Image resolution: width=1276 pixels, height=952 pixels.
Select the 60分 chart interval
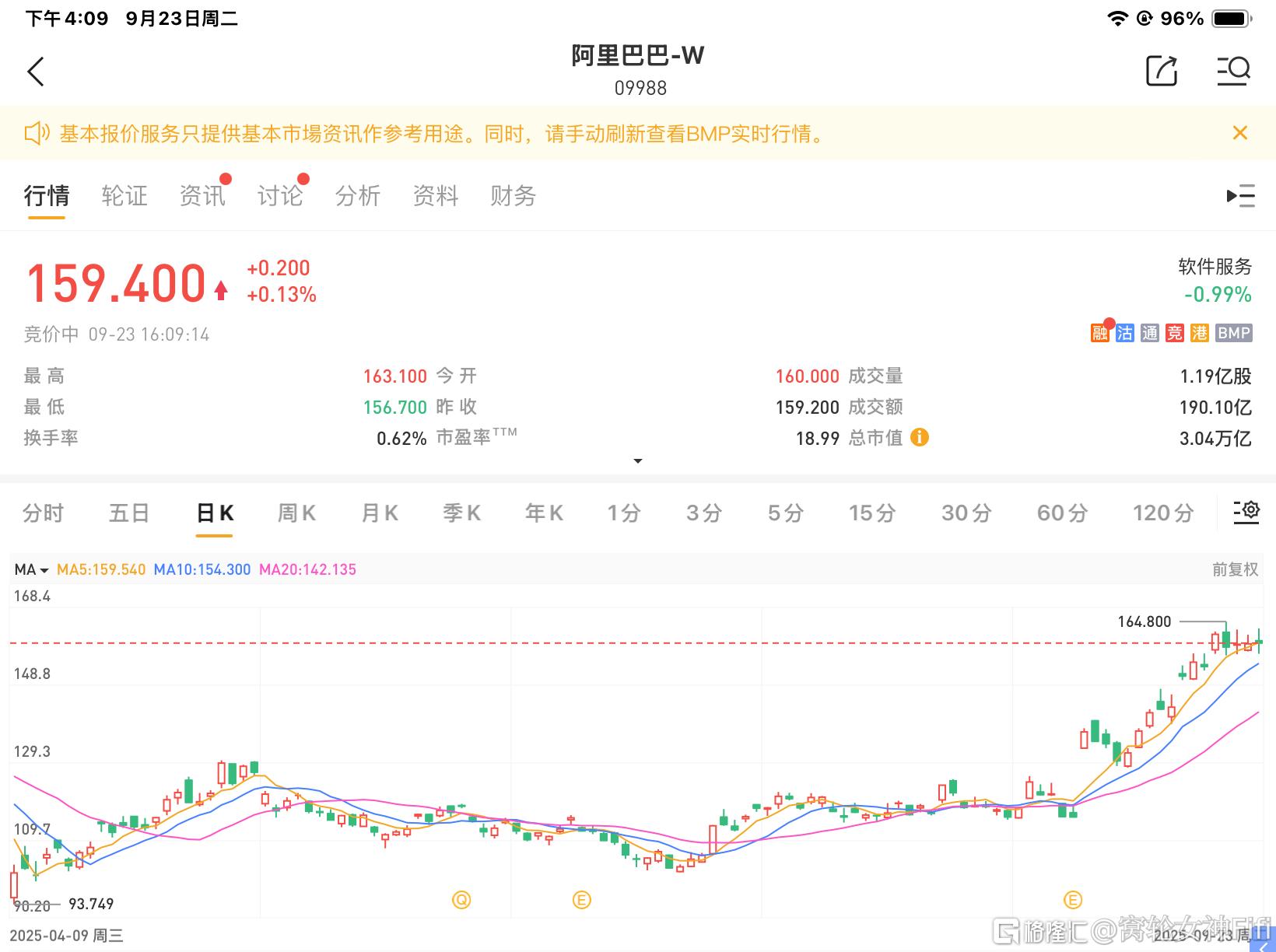coord(1062,513)
